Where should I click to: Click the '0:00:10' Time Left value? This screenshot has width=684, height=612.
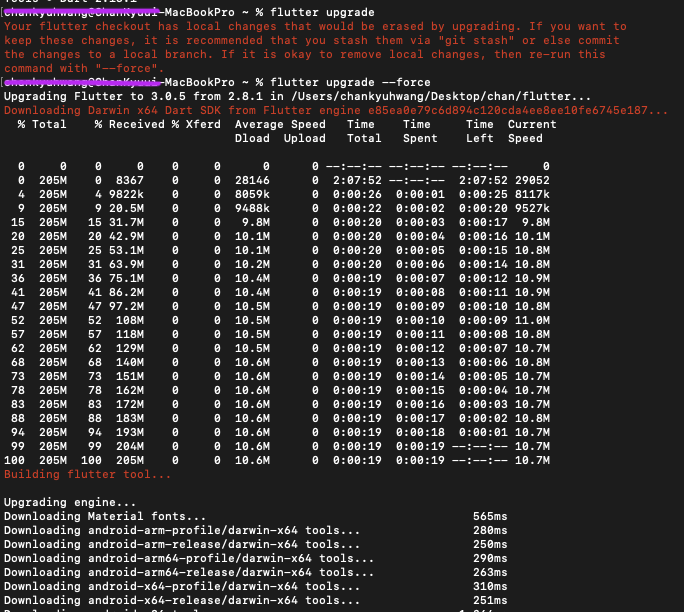[483, 306]
